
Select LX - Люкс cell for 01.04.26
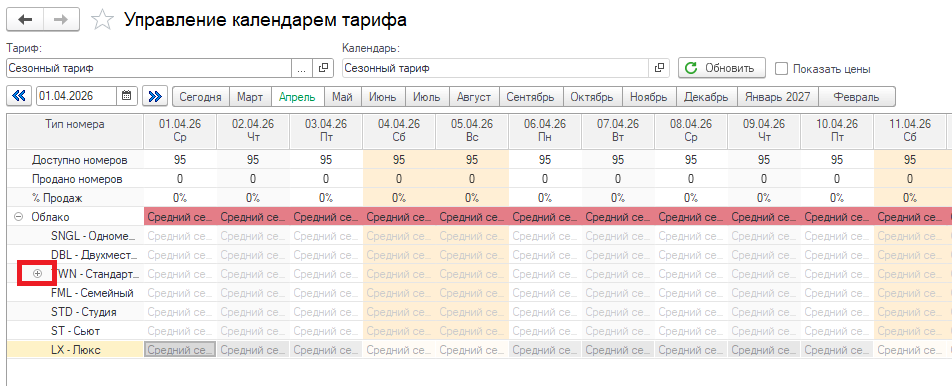pos(180,350)
